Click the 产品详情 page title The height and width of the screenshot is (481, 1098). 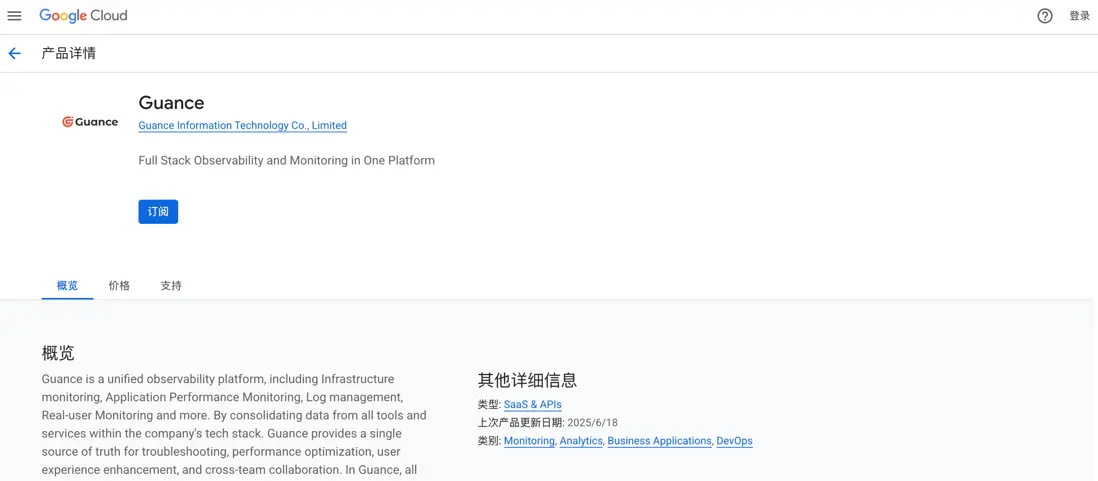[x=69, y=54]
